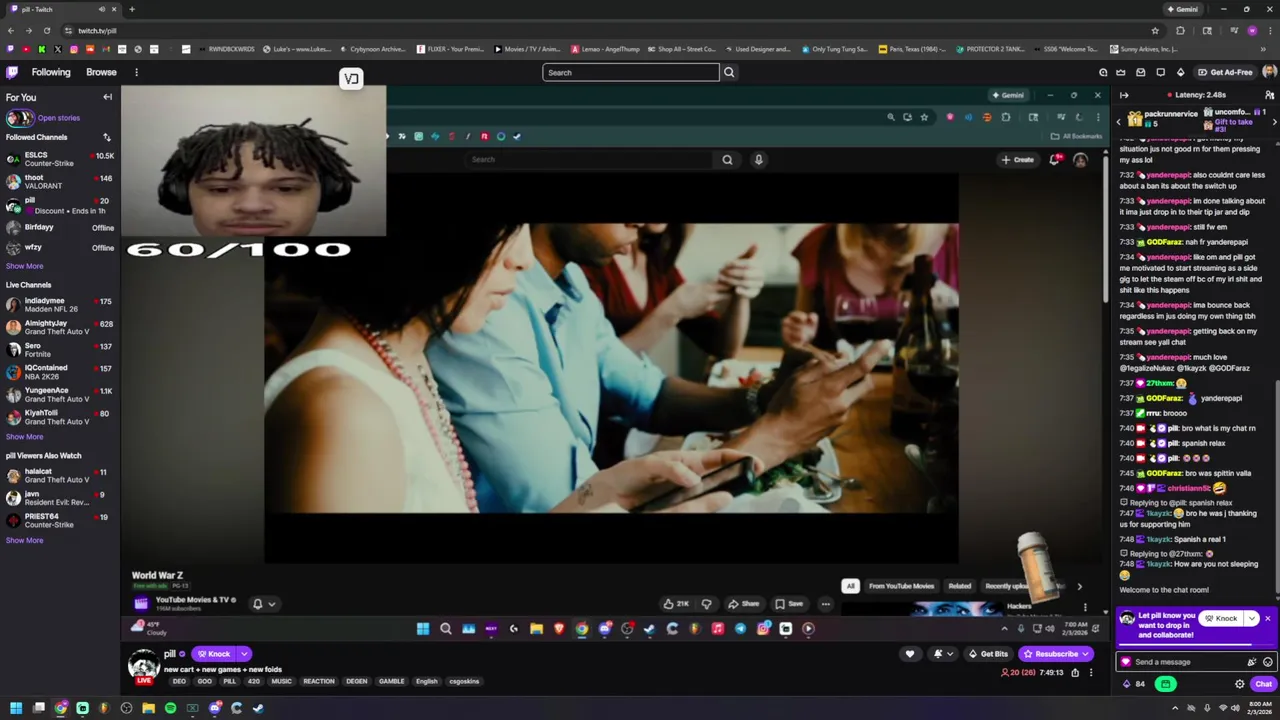The width and height of the screenshot is (1280, 720).
Task: Click the heart follow icon under stream
Action: click(909, 654)
